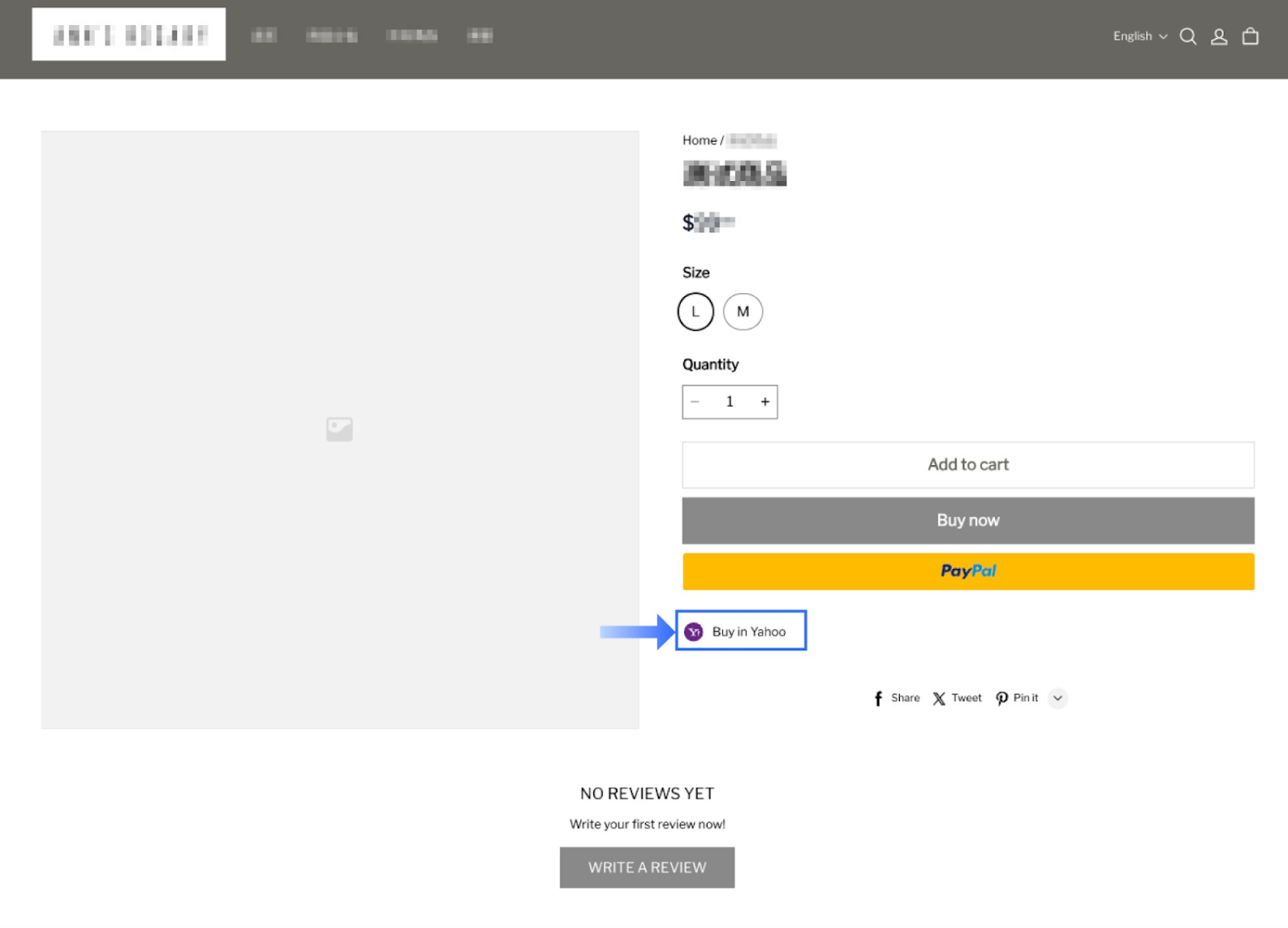Open the English language dropdown
The height and width of the screenshot is (928, 1288).
coord(1139,36)
